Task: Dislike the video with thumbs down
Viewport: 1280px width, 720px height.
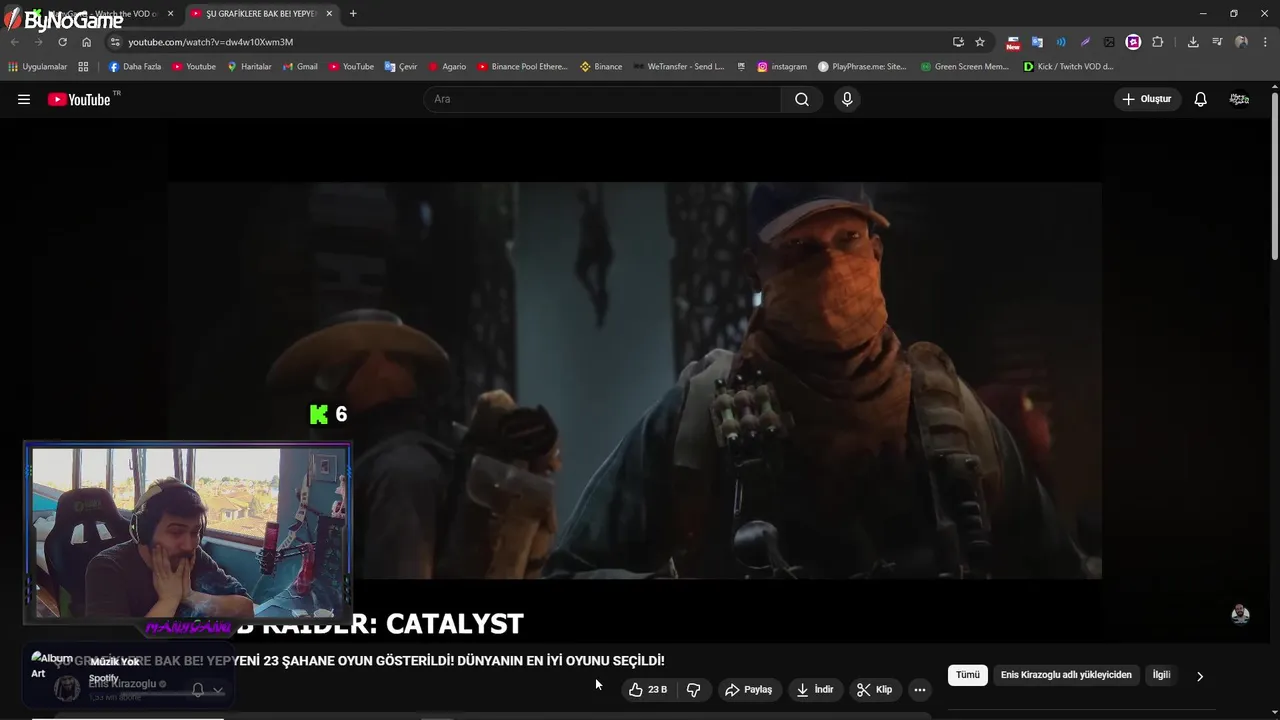Action: [x=693, y=689]
